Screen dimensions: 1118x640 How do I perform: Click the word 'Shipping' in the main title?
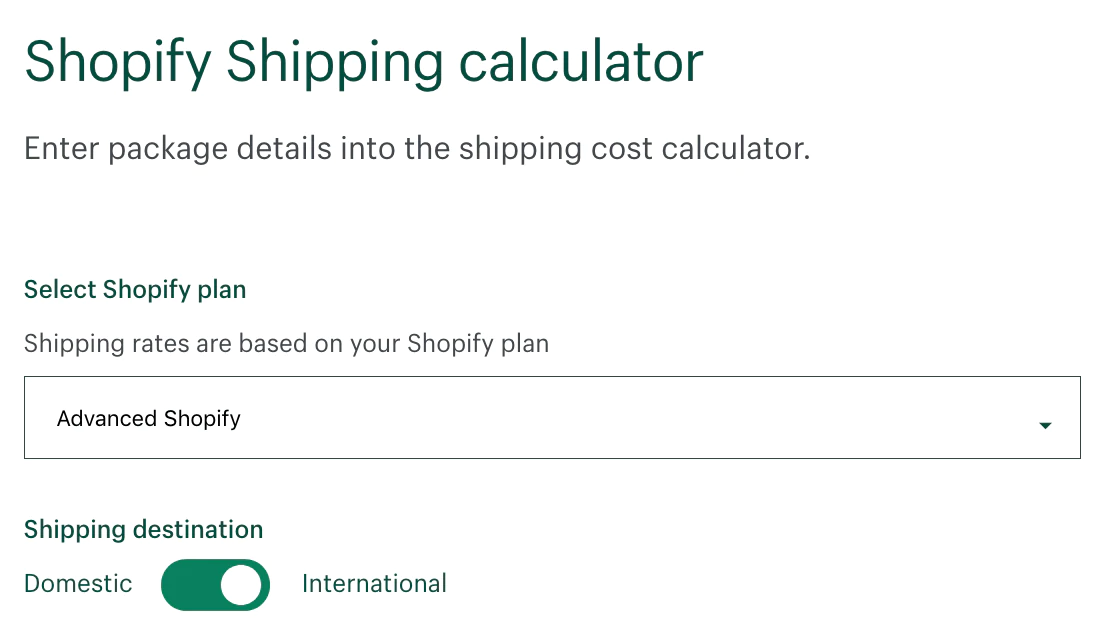tap(335, 62)
